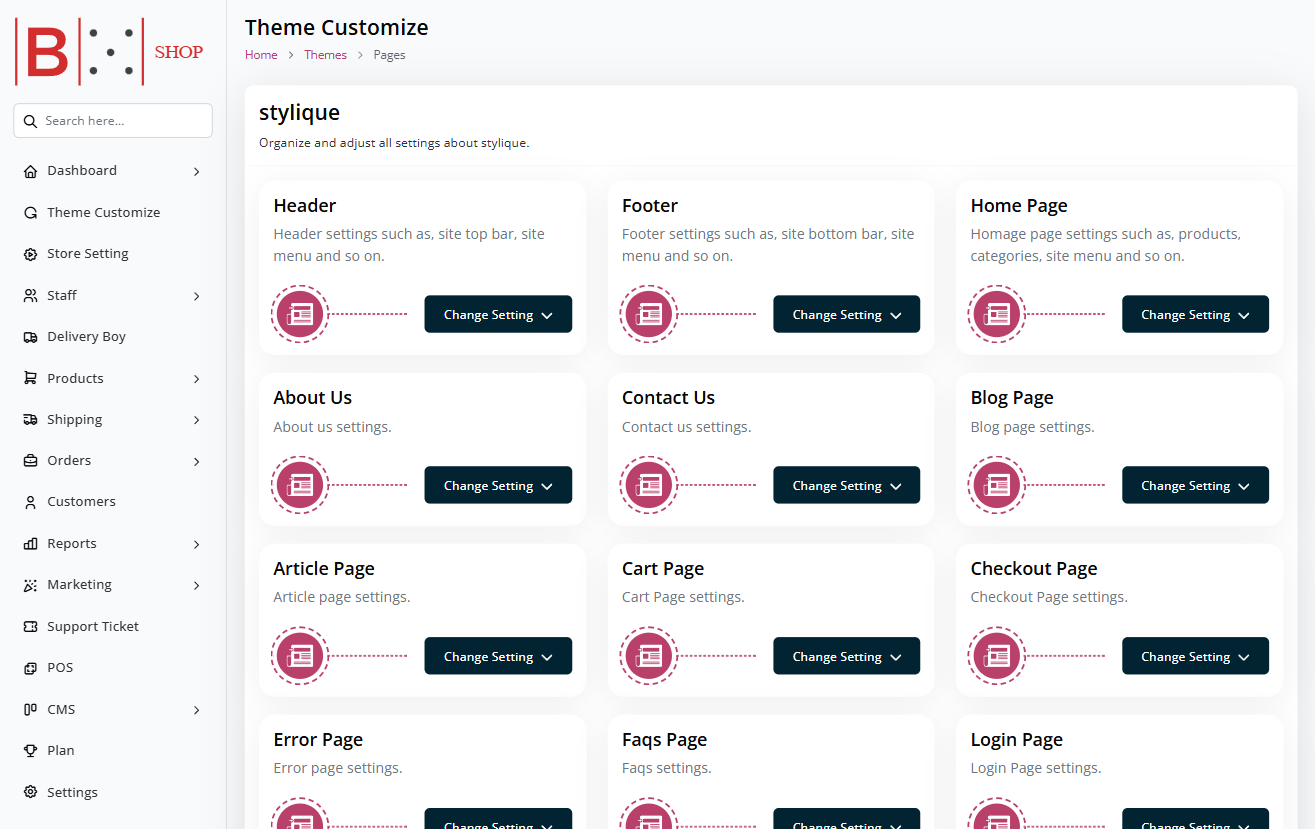Image resolution: width=1315 pixels, height=829 pixels.
Task: Open the Change Setting dropdown on Header card
Action: 498,314
